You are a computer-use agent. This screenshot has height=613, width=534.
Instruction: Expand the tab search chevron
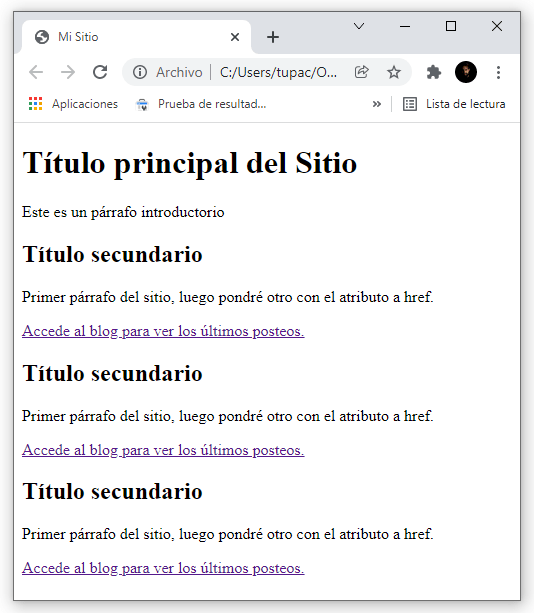coord(358,26)
